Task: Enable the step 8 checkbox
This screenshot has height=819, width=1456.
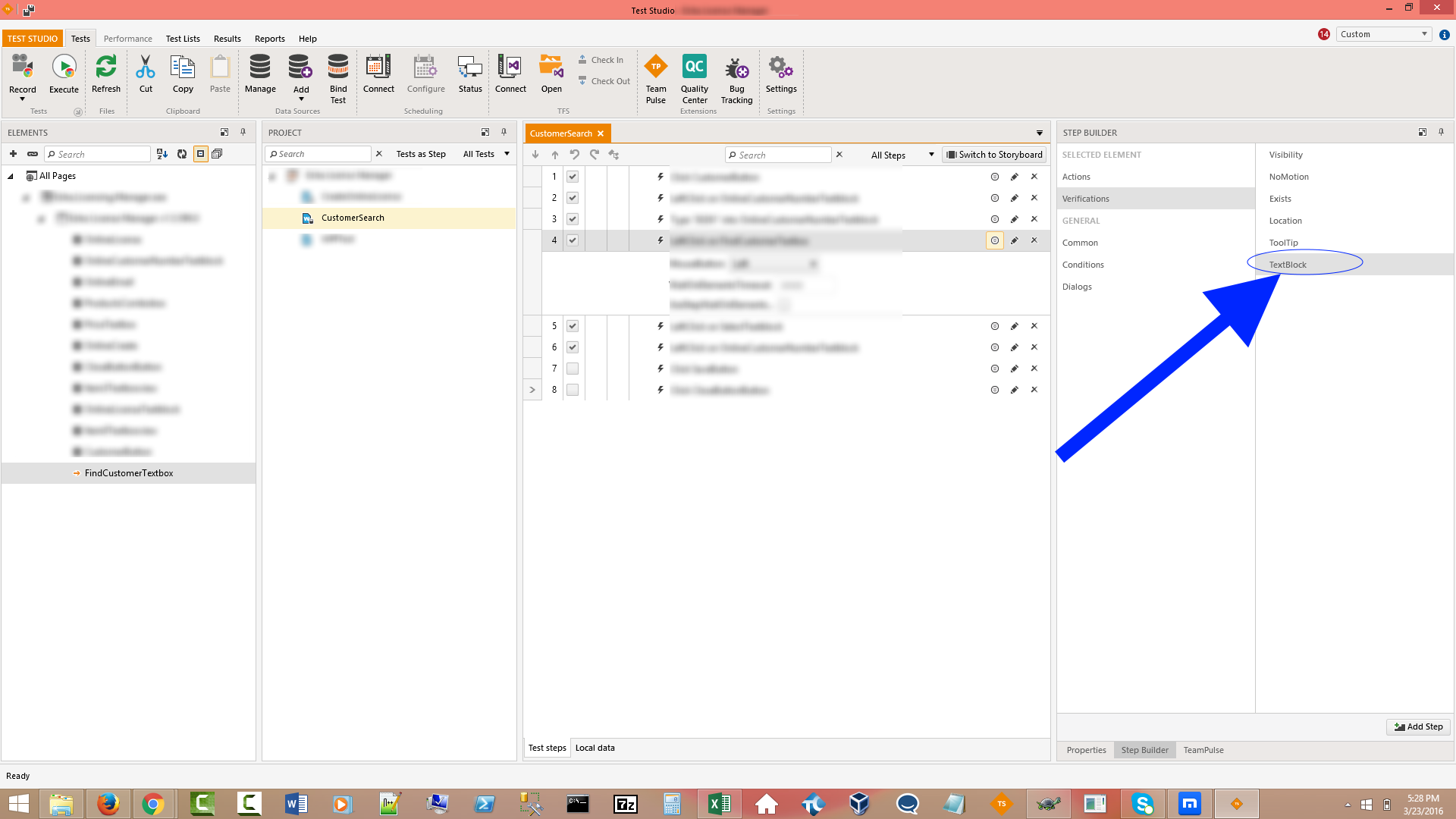Action: (x=573, y=390)
